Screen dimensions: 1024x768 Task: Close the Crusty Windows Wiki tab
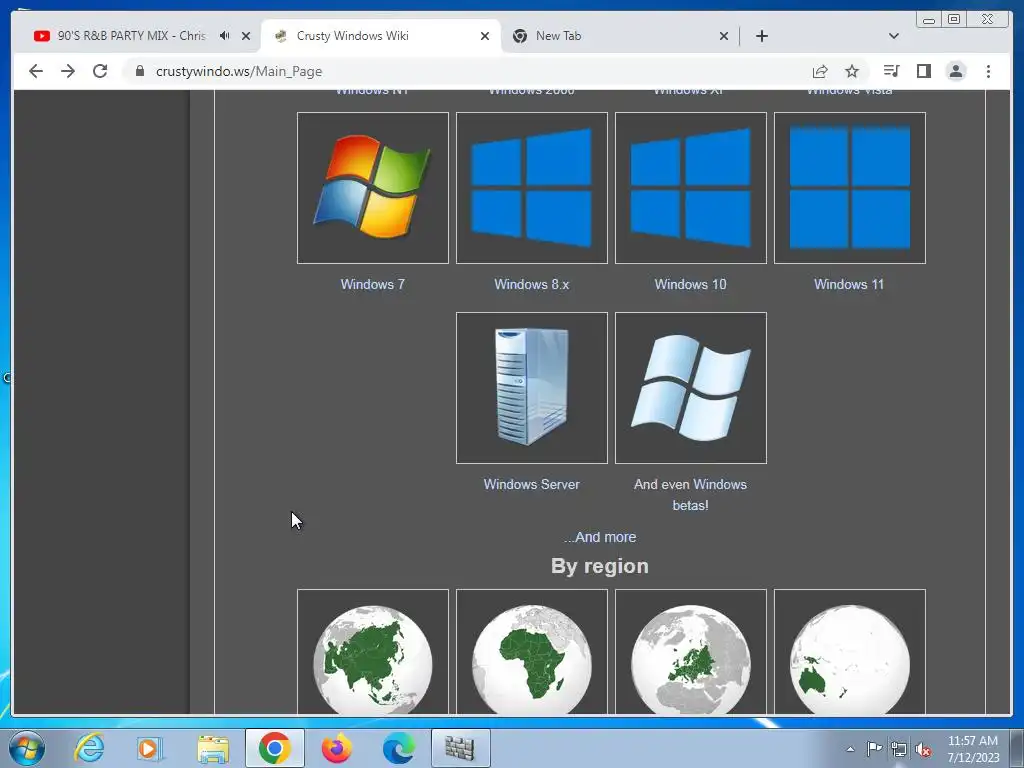(485, 36)
